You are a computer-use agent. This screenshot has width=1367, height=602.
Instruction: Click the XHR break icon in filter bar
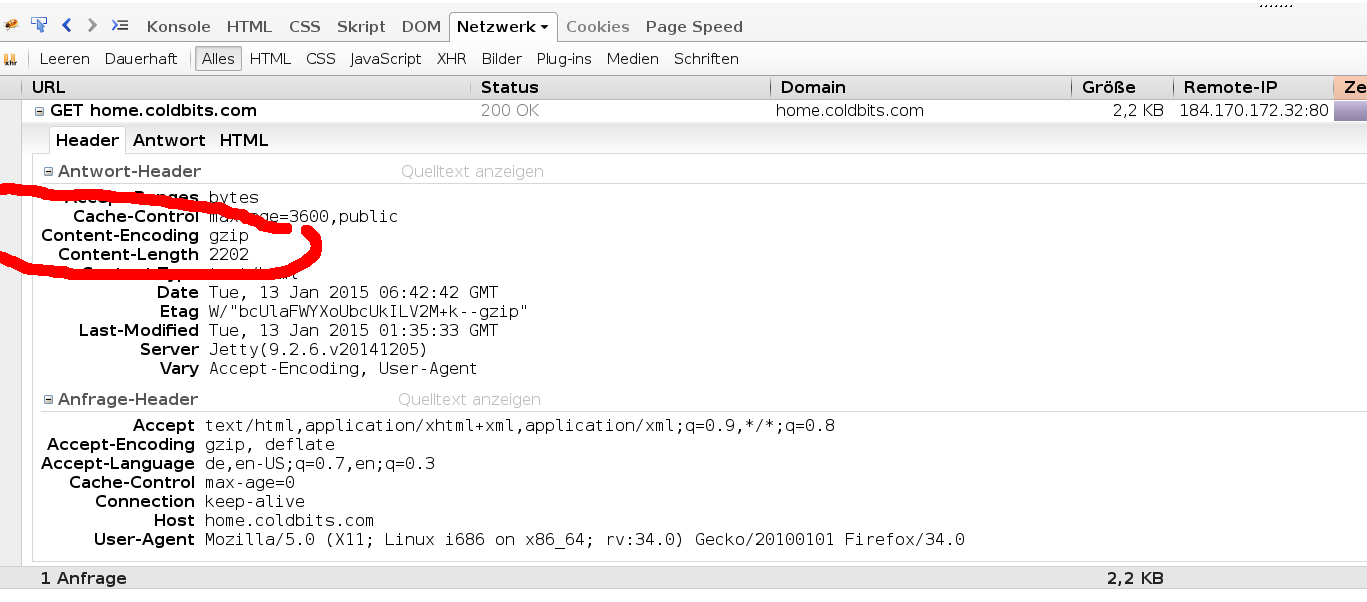coord(11,59)
